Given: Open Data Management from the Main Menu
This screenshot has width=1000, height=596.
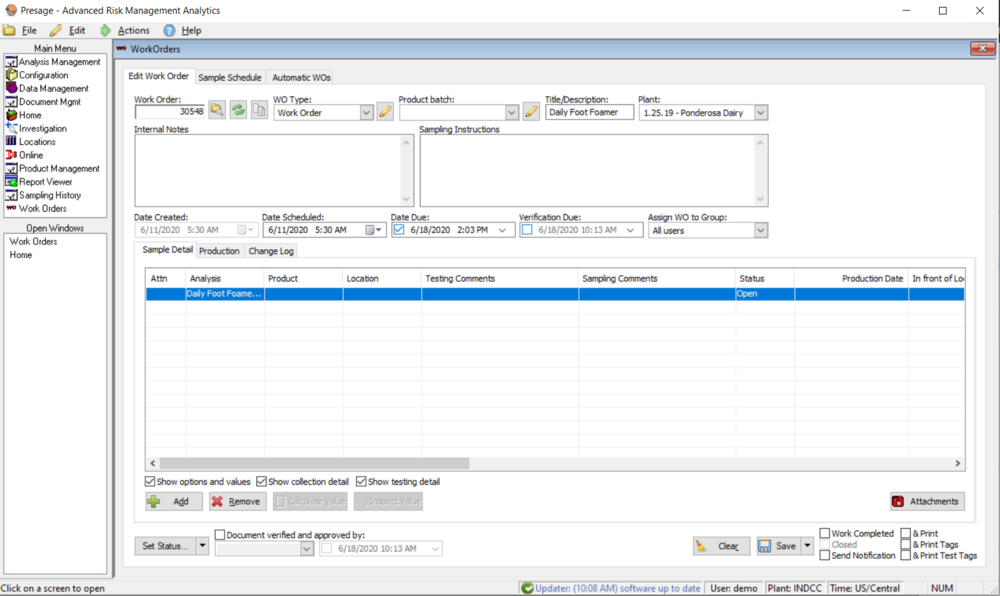Looking at the screenshot, I should coord(53,88).
